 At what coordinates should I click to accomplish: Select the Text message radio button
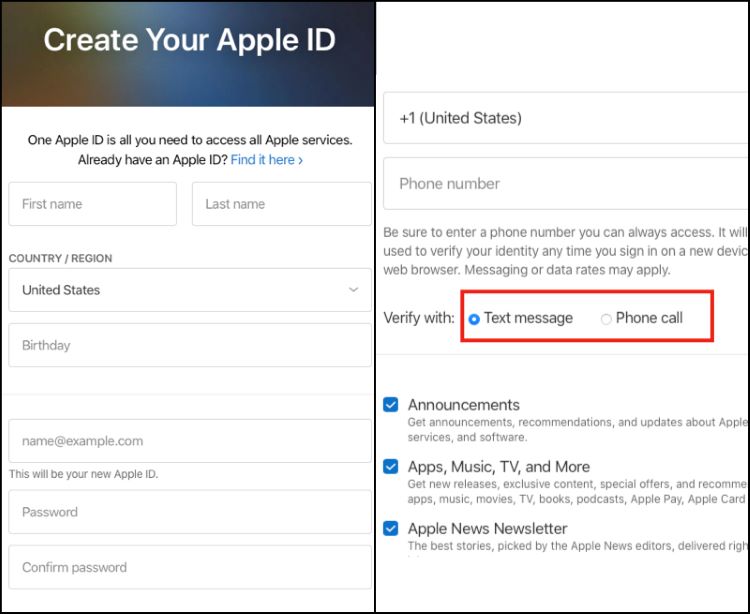(474, 319)
